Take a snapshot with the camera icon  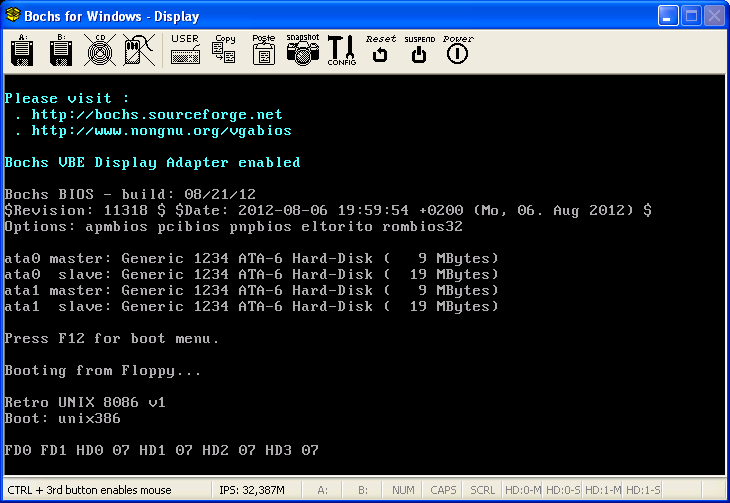click(303, 49)
